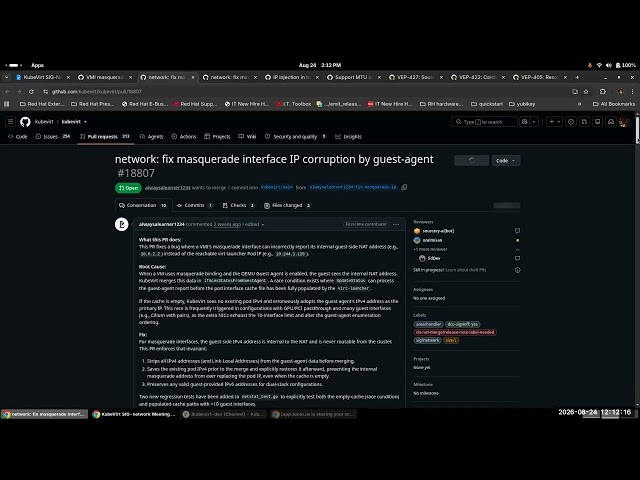This screenshot has height=480, width=640.
Task: Open the Code repository tab
Action: [x=18, y=137]
